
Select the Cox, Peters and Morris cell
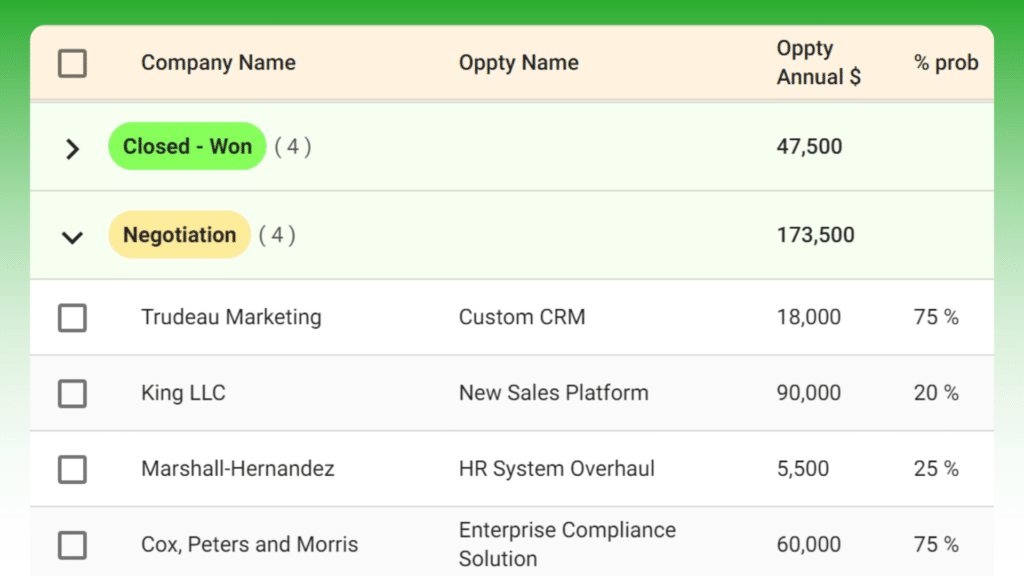(x=249, y=544)
